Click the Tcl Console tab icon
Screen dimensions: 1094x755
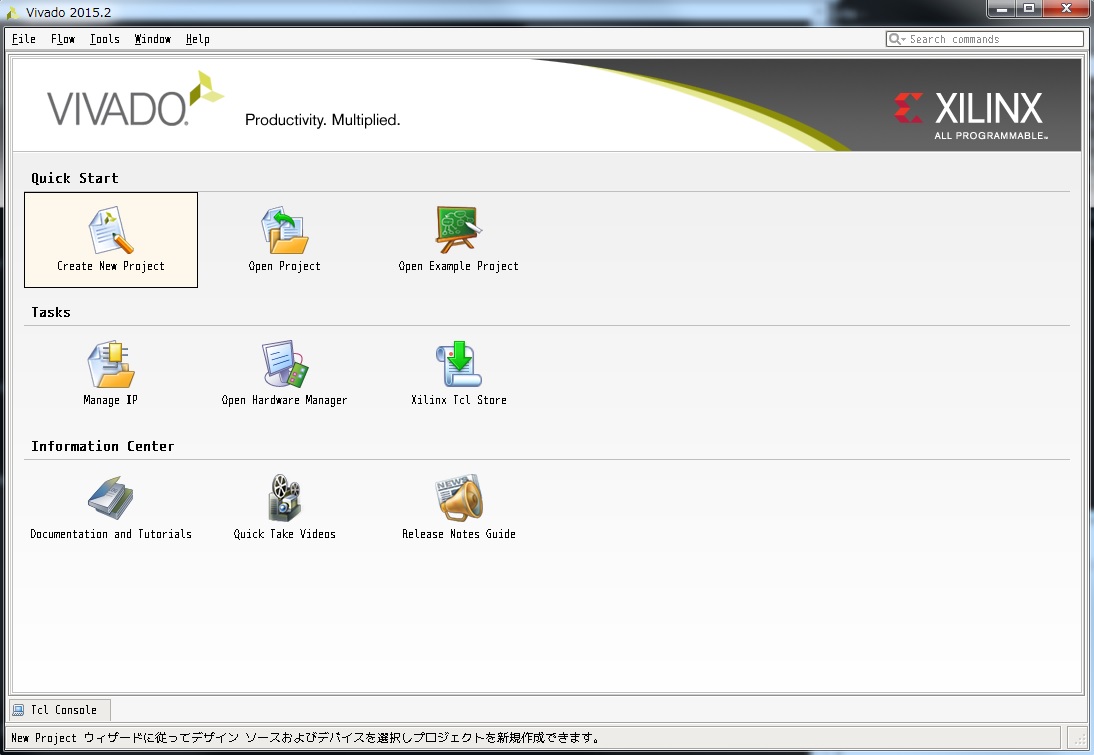(x=18, y=710)
